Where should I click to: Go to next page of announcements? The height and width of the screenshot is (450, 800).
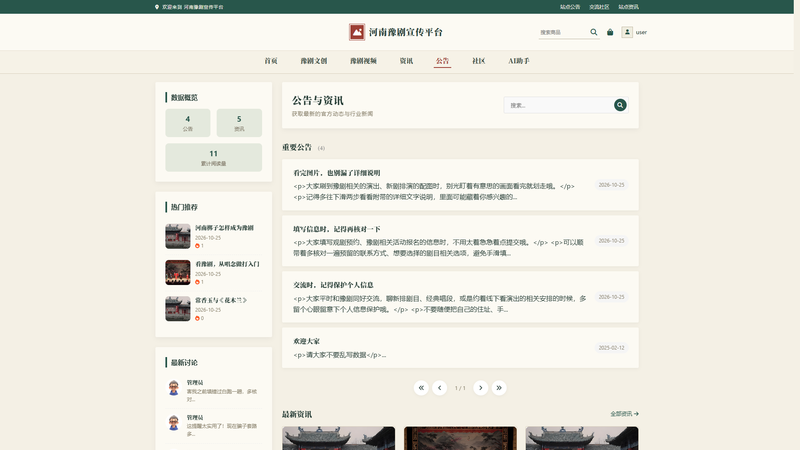[x=481, y=388]
